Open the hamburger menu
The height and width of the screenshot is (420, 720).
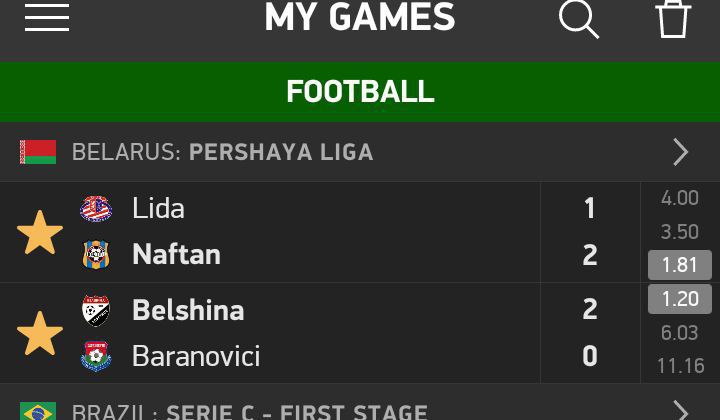pos(47,18)
